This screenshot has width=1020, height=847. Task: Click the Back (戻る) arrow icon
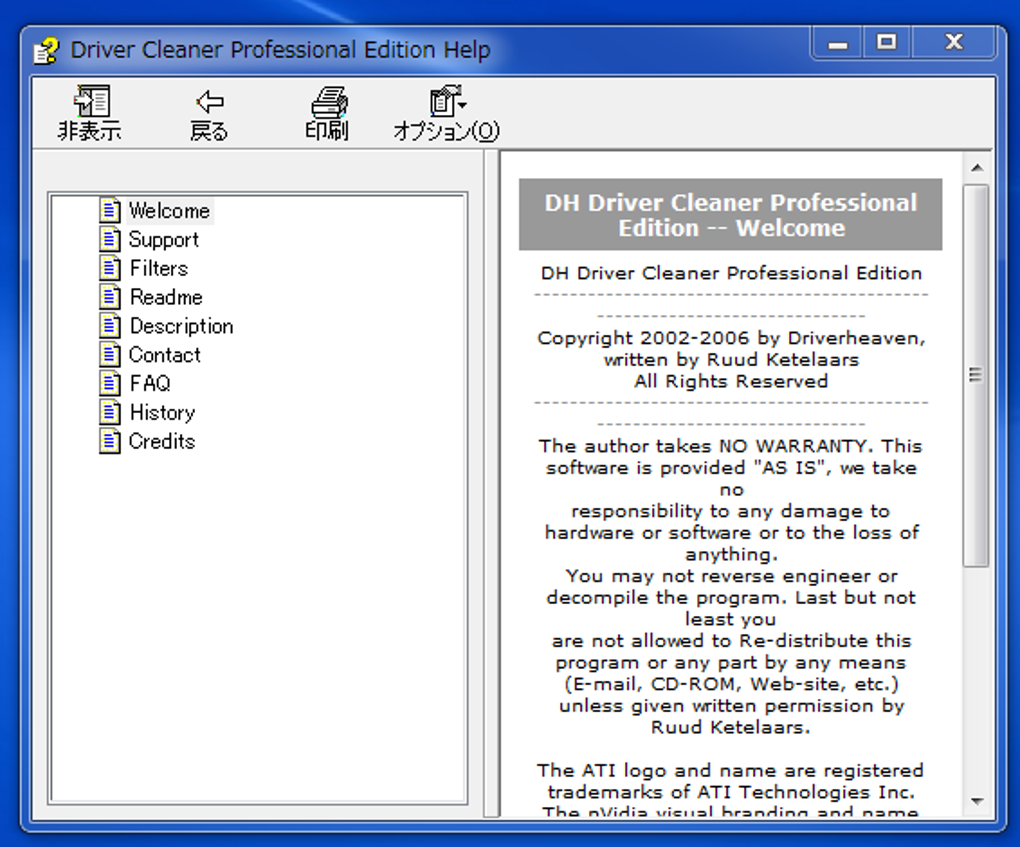[x=209, y=101]
